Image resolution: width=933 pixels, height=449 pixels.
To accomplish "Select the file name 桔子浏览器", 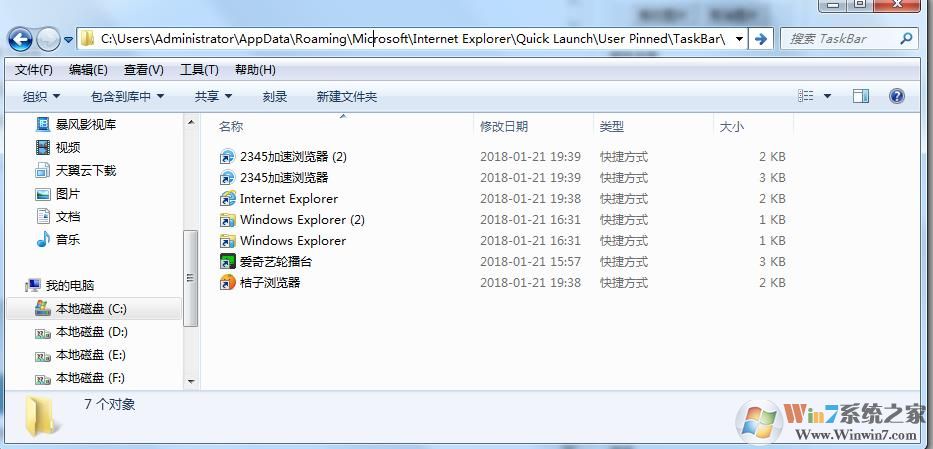I will tap(270, 282).
